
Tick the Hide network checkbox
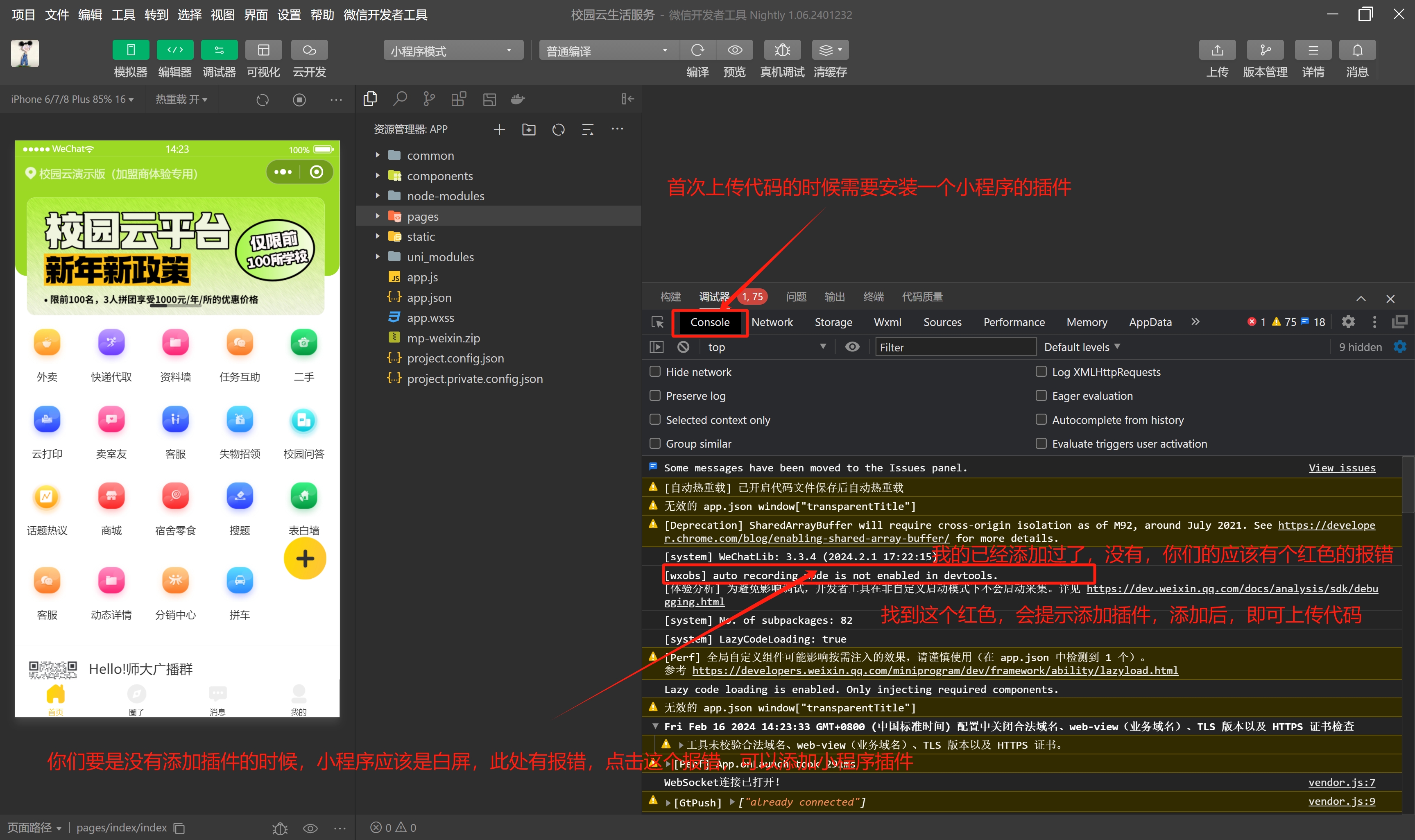655,371
